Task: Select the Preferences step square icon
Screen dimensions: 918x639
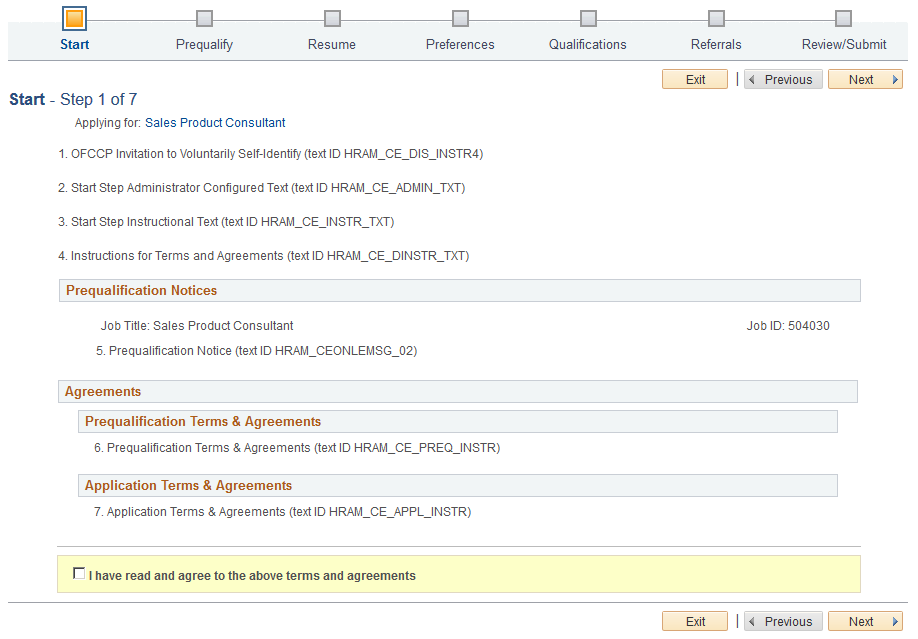Action: pyautogui.click(x=460, y=19)
